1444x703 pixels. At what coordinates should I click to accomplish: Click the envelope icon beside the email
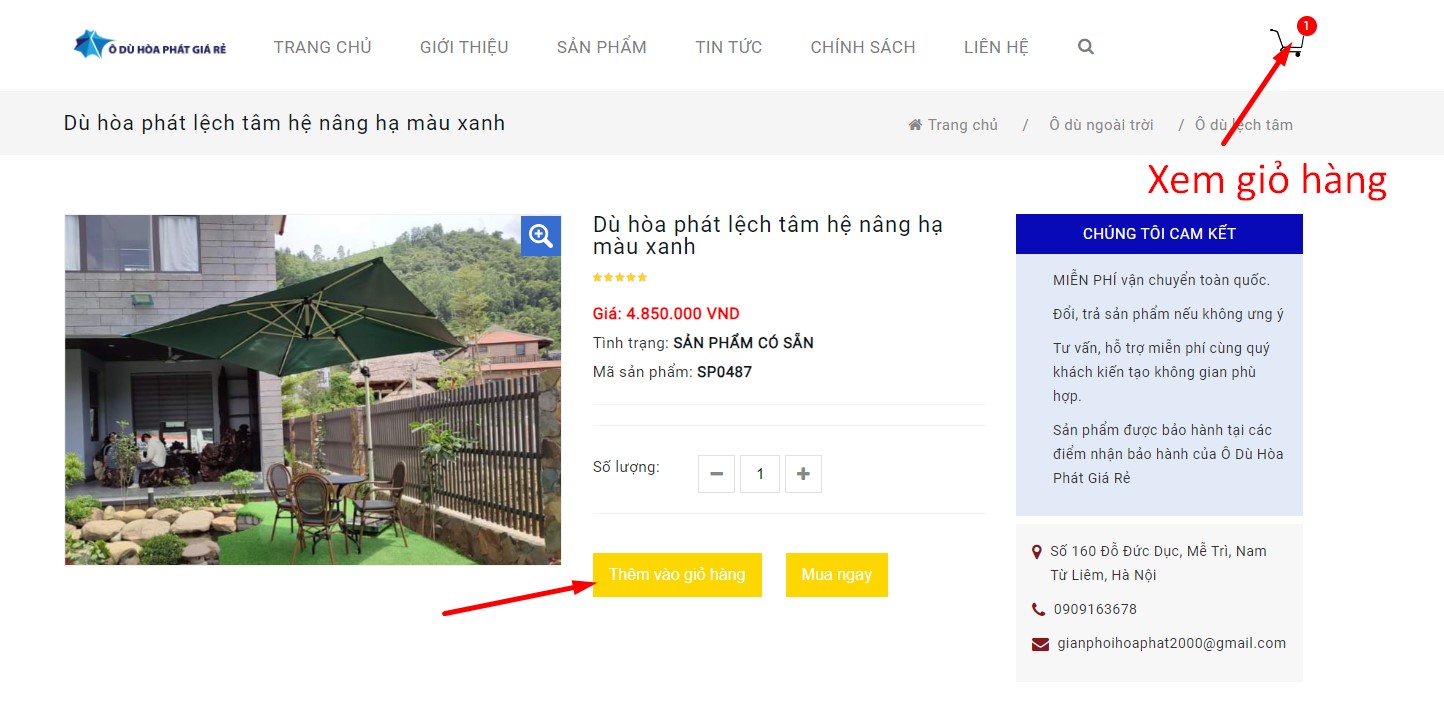click(x=1040, y=644)
